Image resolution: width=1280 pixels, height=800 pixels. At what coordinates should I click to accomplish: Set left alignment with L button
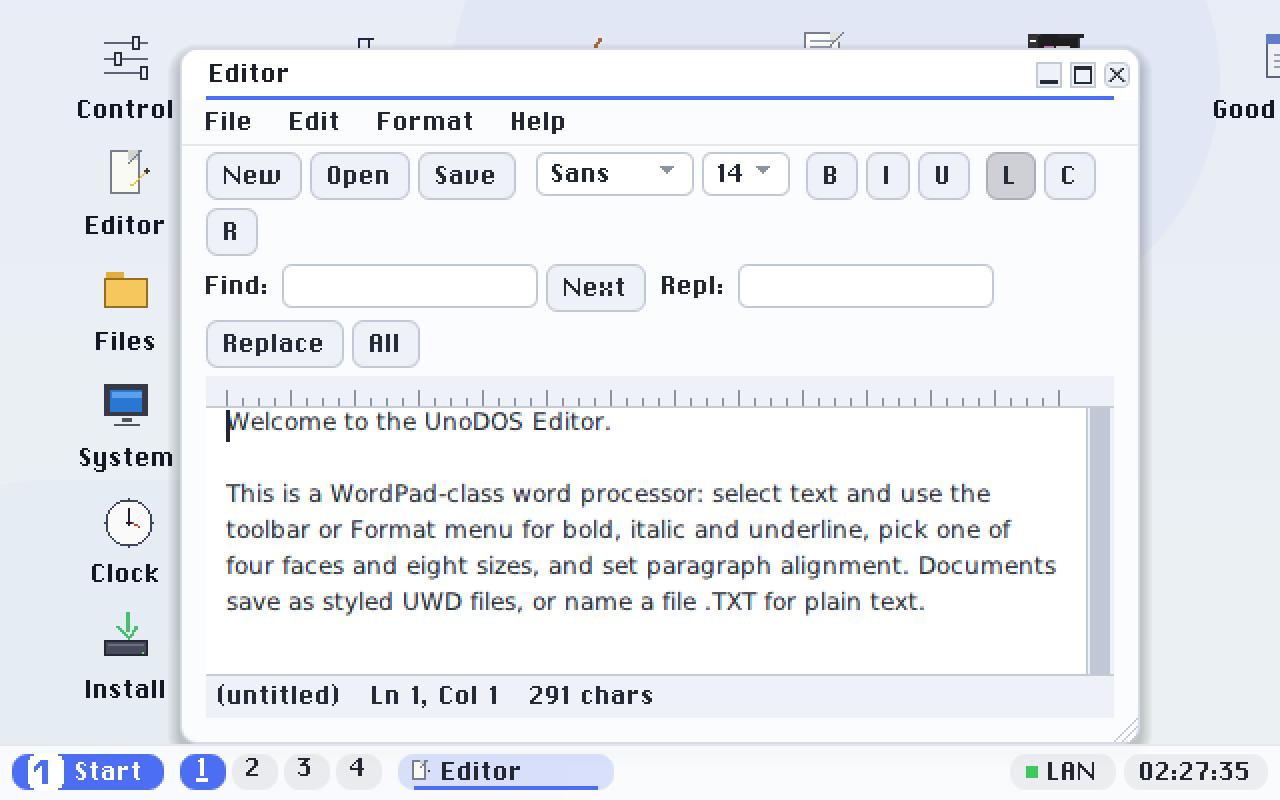pos(1010,176)
